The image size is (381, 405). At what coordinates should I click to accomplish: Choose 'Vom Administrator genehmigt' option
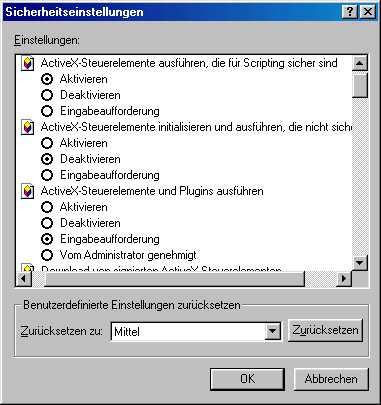click(x=47, y=255)
